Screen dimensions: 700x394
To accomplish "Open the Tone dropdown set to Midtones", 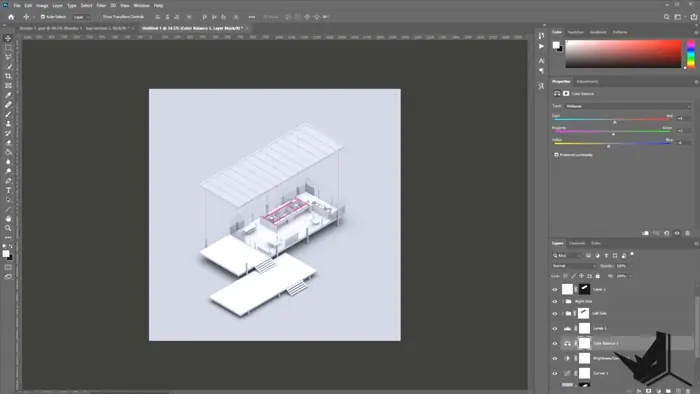I will coord(628,106).
